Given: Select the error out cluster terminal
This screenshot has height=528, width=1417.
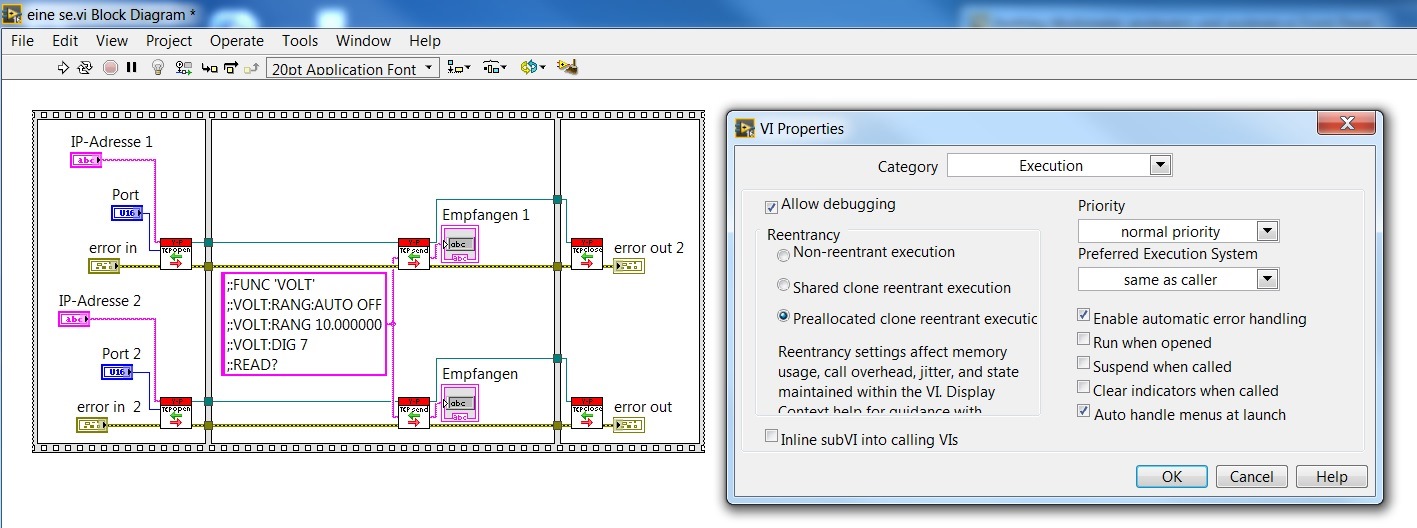Looking at the screenshot, I should click(x=629, y=425).
